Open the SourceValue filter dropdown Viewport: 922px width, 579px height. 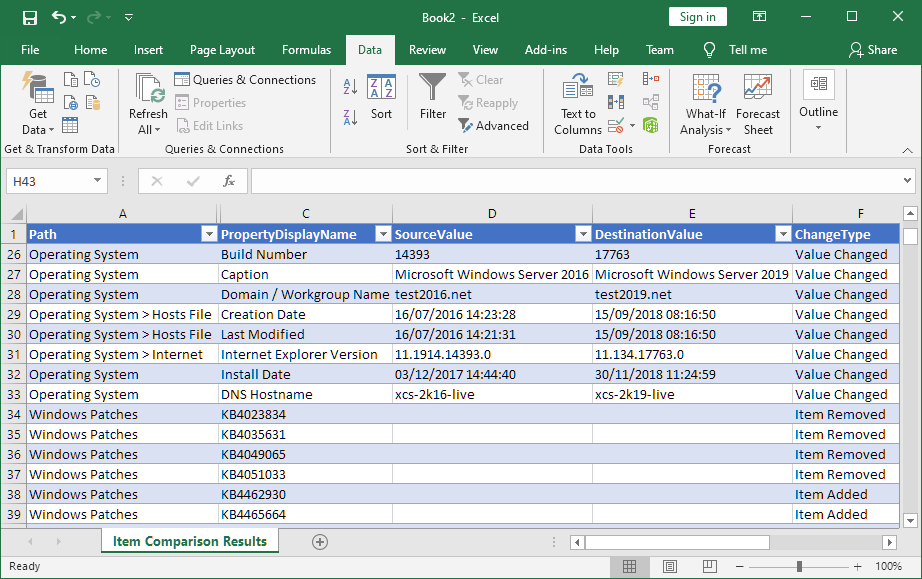583,235
